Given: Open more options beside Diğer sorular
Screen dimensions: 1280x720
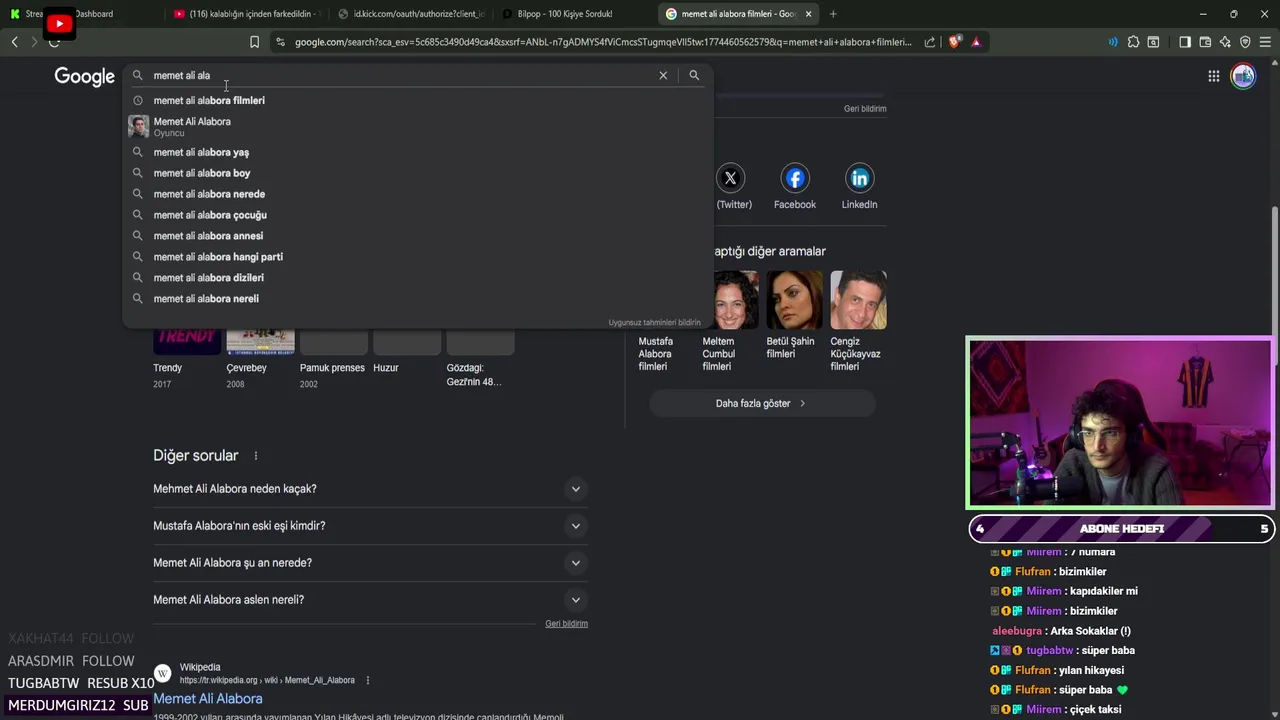Looking at the screenshot, I should [256, 456].
